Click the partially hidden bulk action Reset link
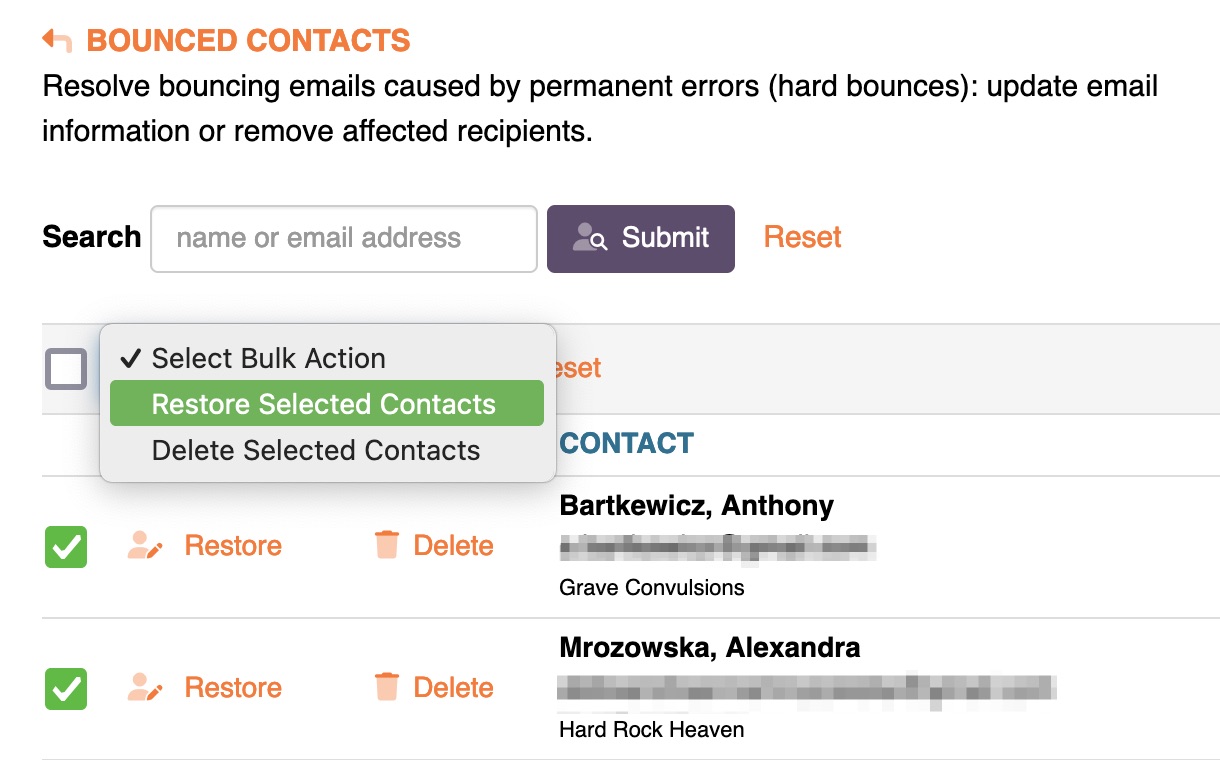1220x760 pixels. pos(579,368)
